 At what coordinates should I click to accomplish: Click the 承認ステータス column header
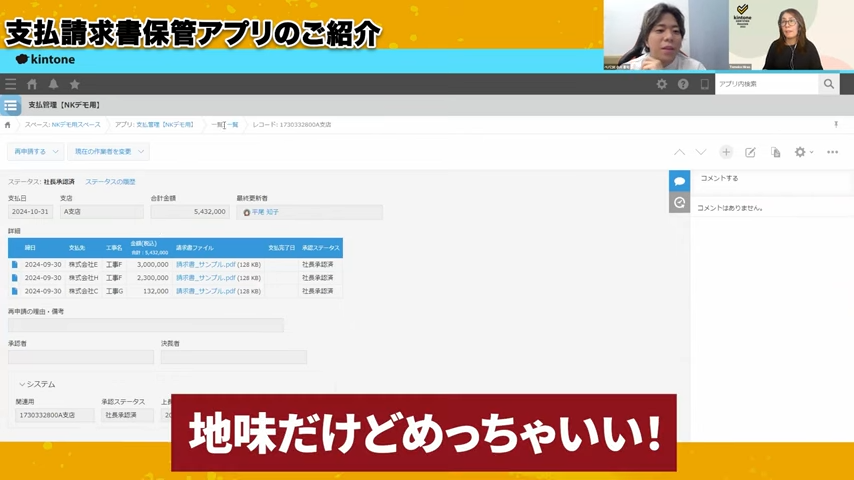tap(321, 248)
